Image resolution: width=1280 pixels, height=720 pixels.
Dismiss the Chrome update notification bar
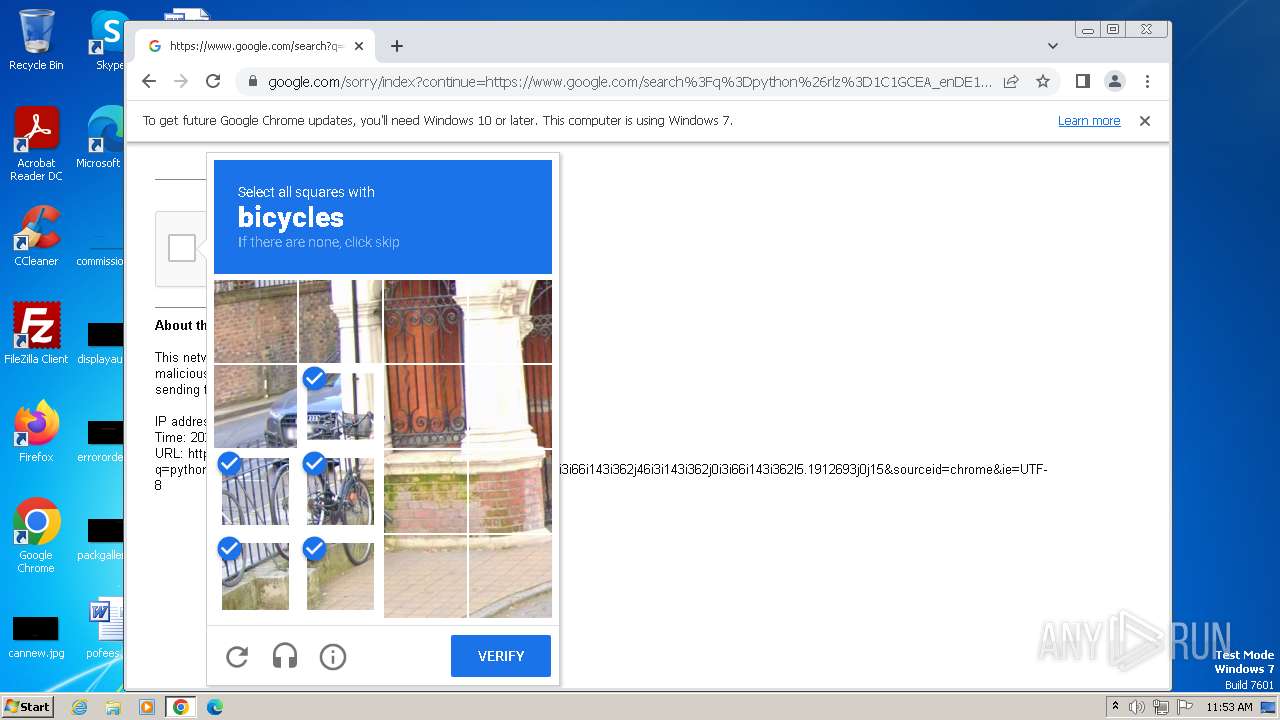(1145, 121)
